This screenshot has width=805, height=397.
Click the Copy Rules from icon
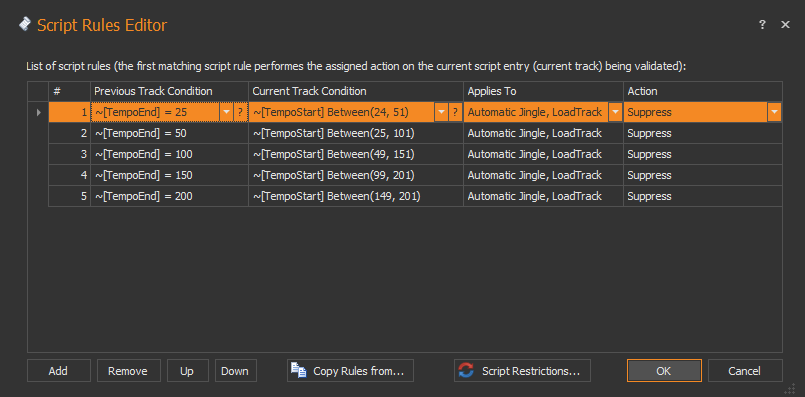coord(299,370)
